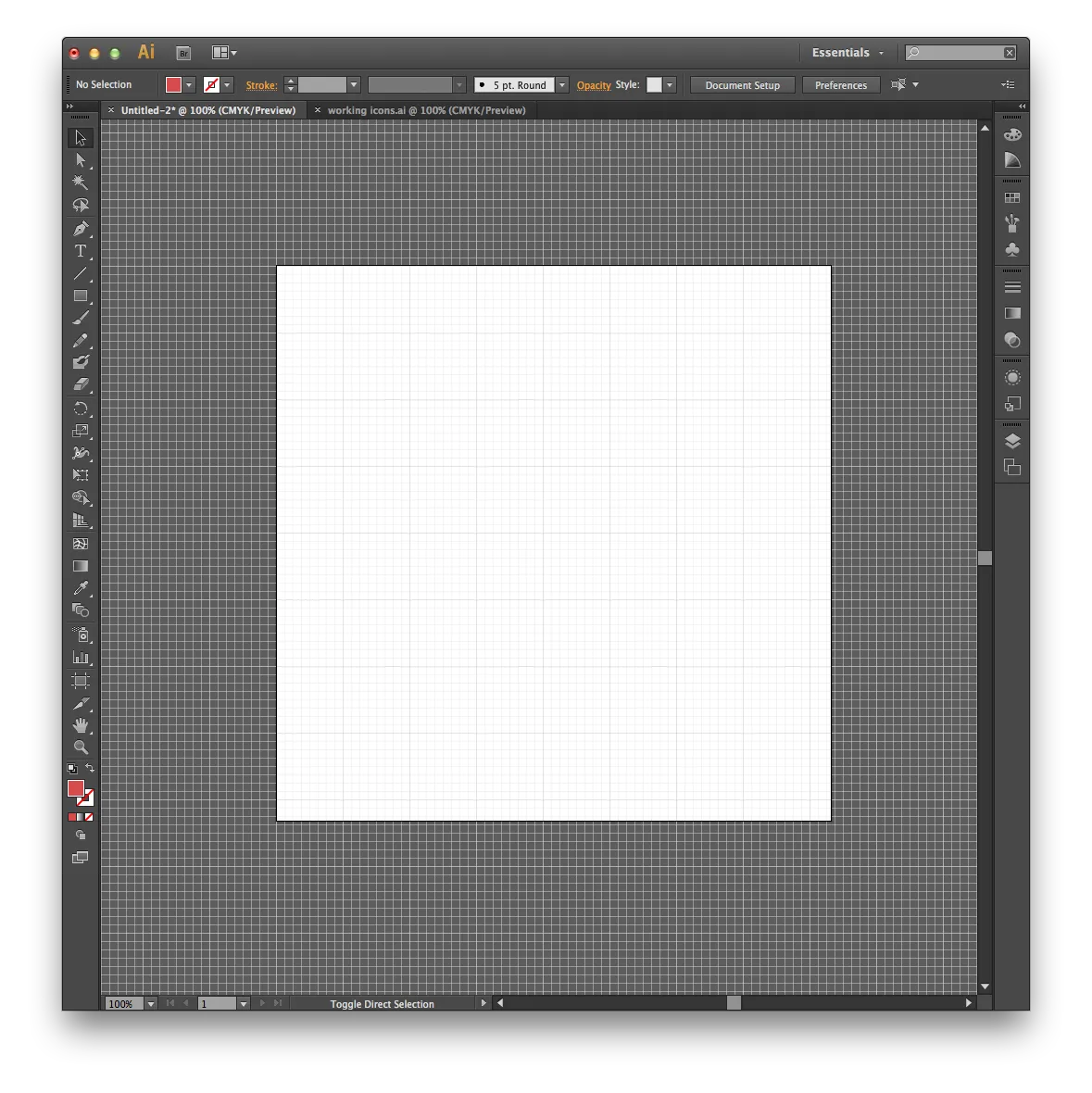Select the Blend tool

pos(81,610)
